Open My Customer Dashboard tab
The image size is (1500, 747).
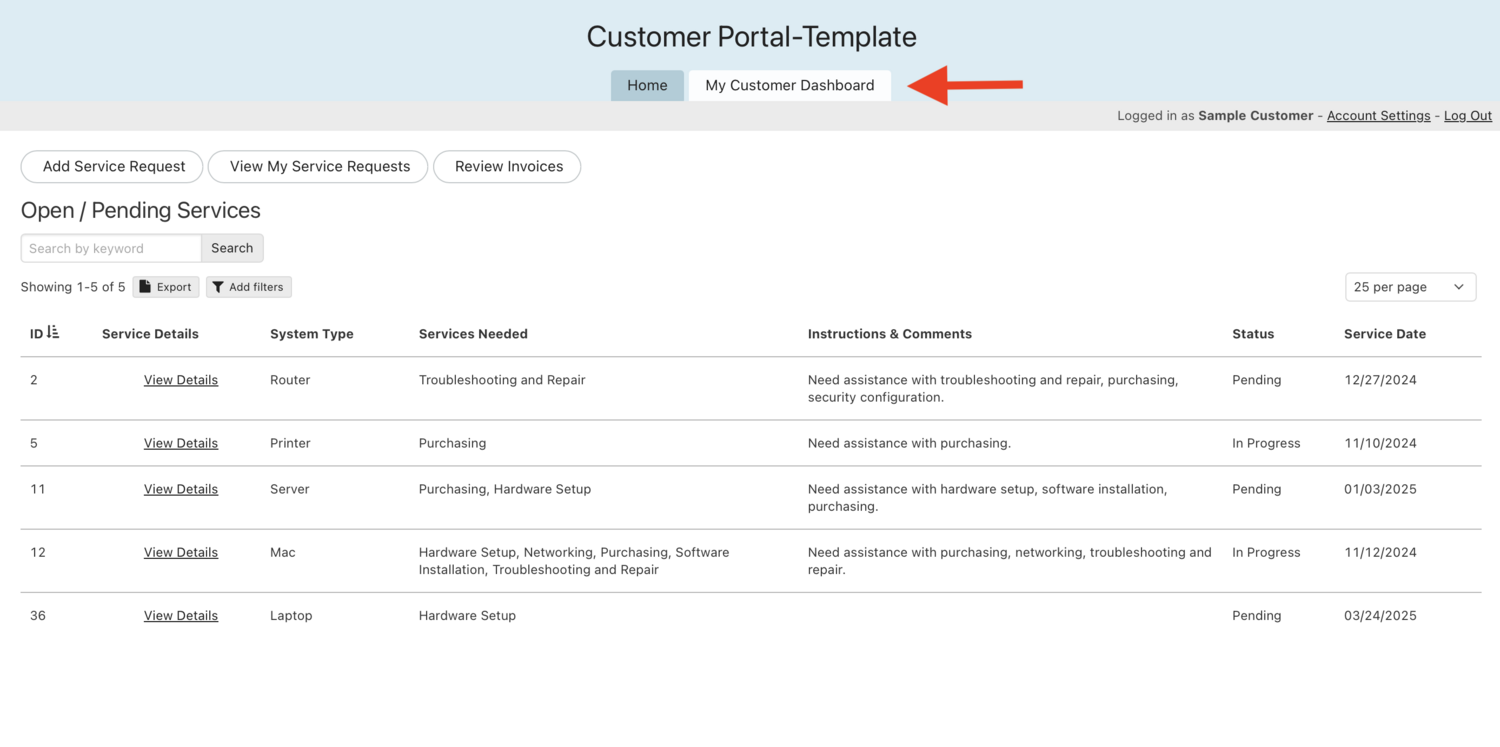point(789,85)
